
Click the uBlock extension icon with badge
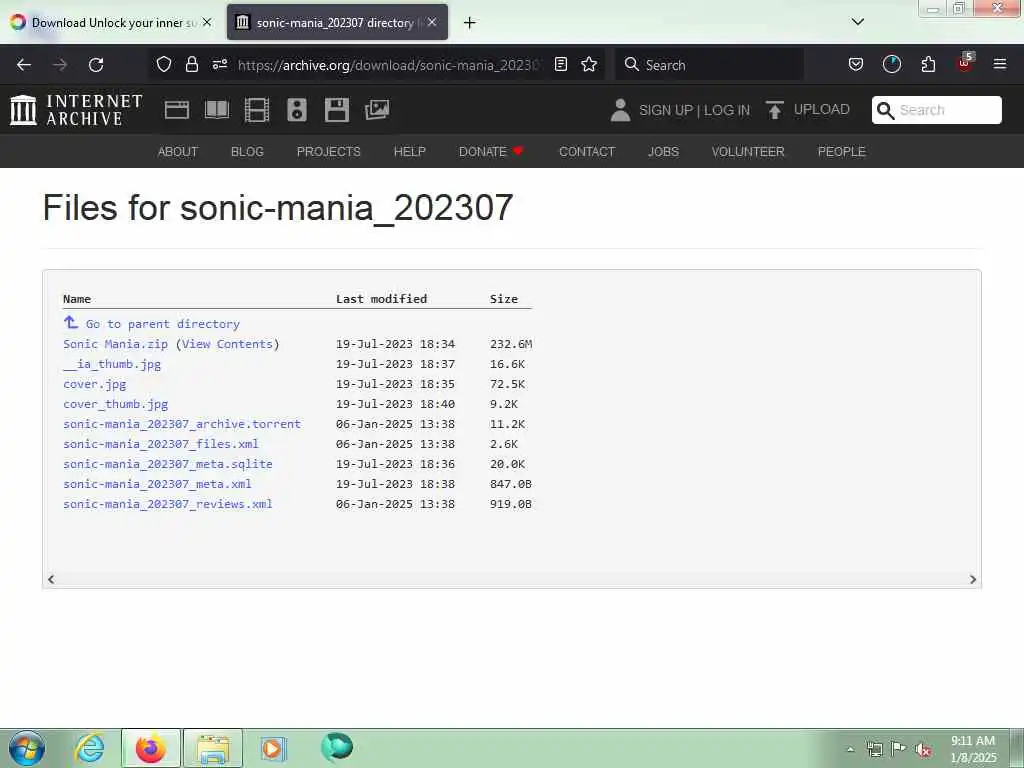tap(965, 63)
